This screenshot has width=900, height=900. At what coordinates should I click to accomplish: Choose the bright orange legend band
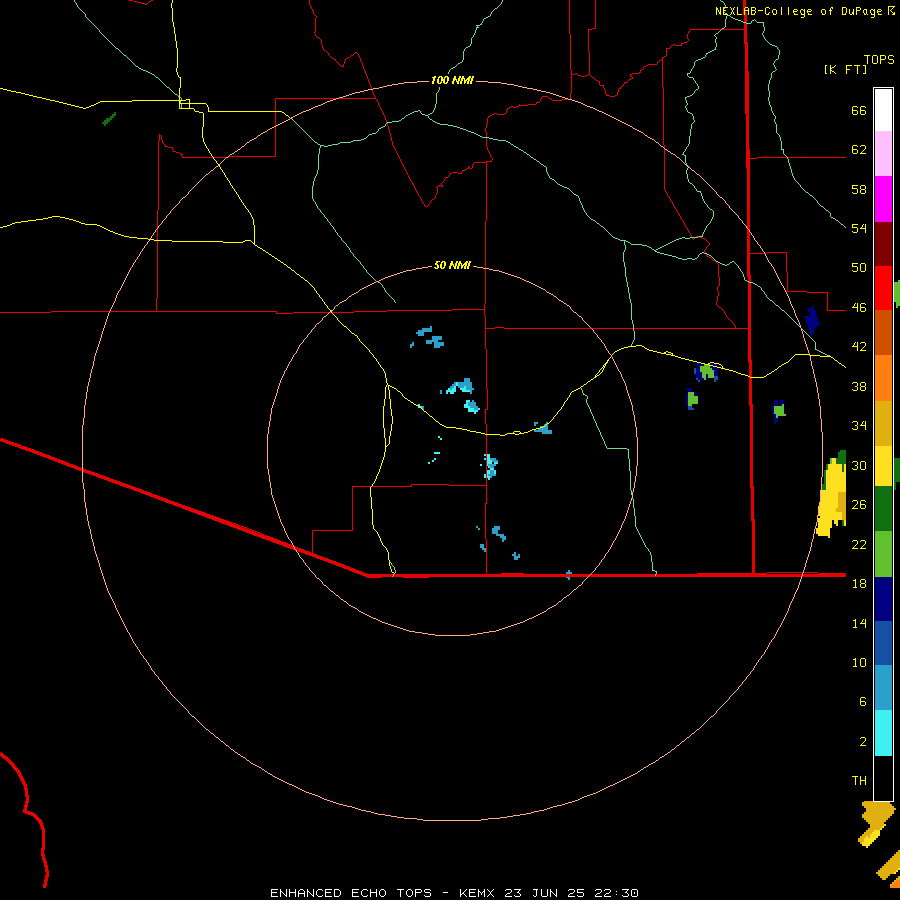[883, 378]
